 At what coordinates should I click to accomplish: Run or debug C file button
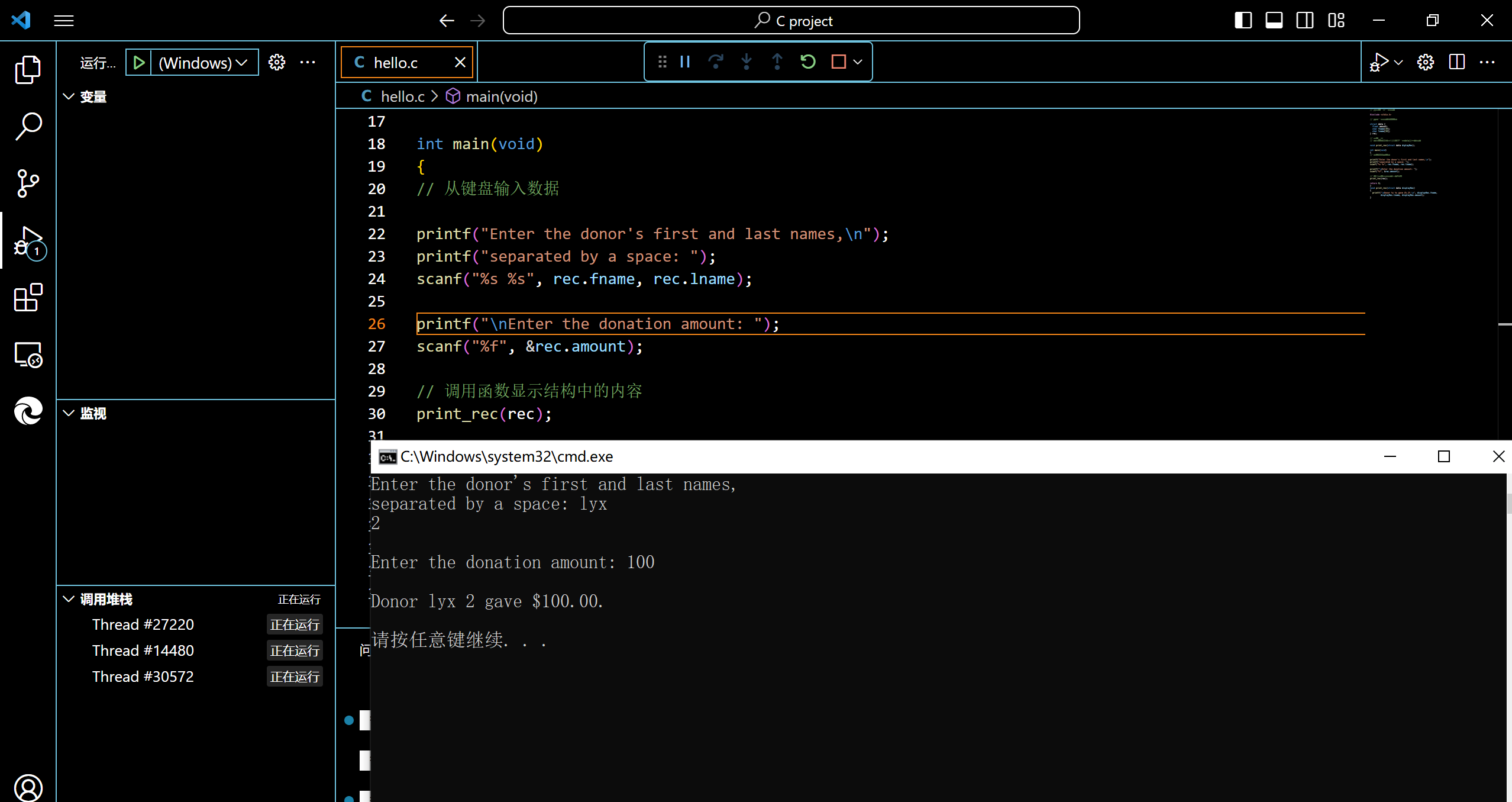pos(1379,62)
